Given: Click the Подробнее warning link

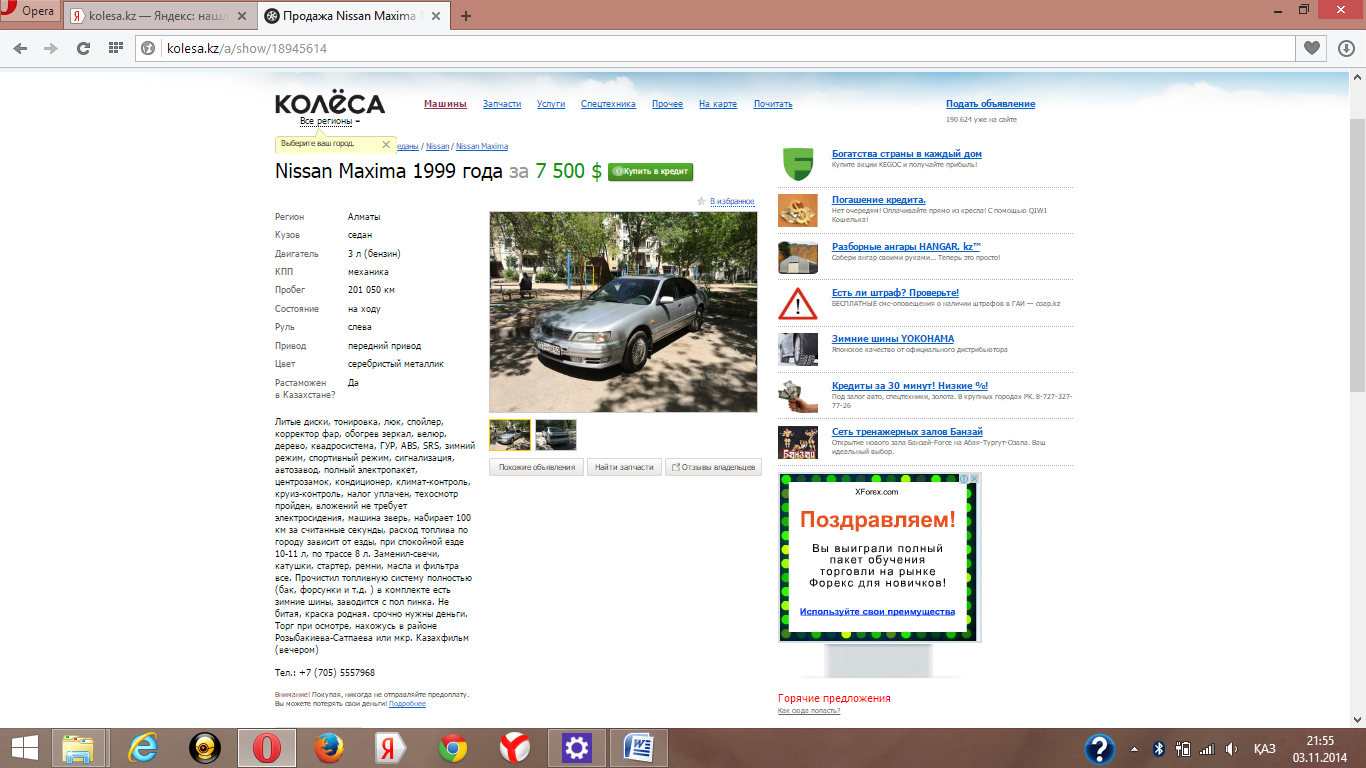Looking at the screenshot, I should pos(407,704).
